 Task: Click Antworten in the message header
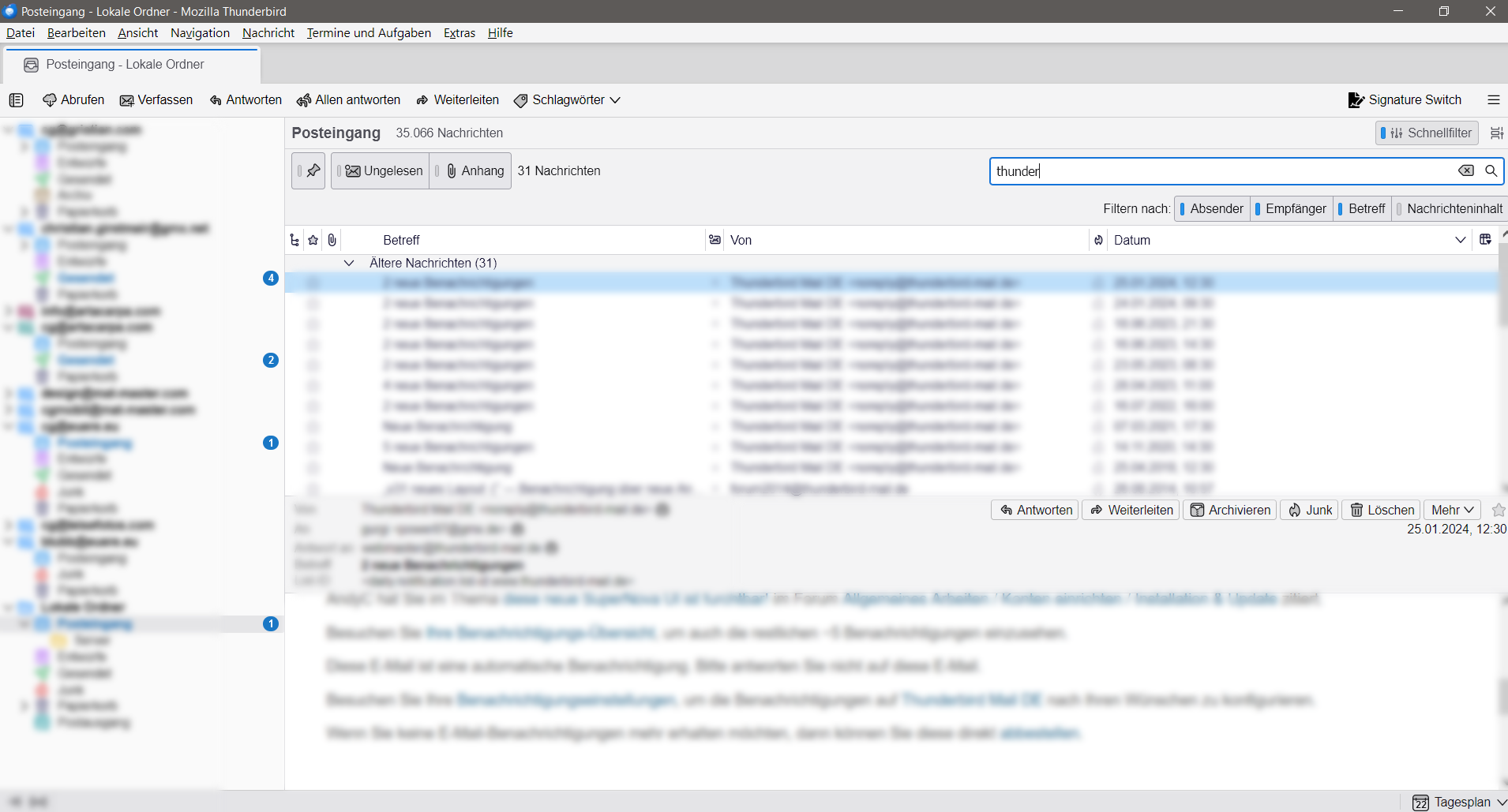(x=1035, y=511)
